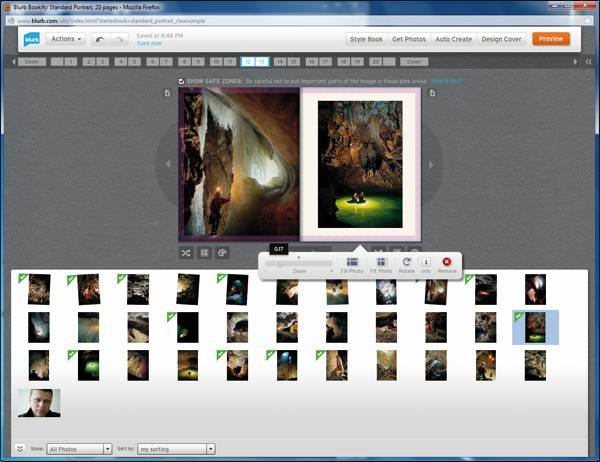The height and width of the screenshot is (462, 600).
Task: Adjust the photo Zoom slider
Action: (298, 264)
